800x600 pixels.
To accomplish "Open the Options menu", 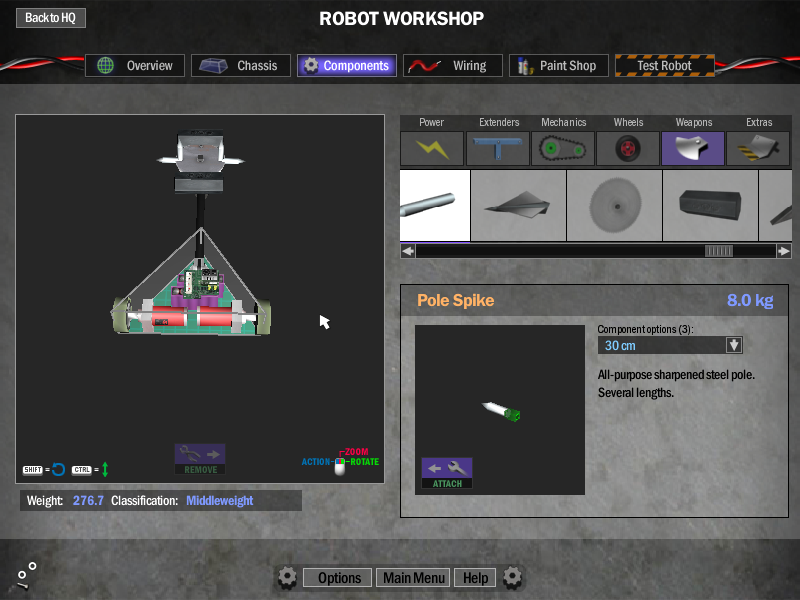I will tap(339, 578).
